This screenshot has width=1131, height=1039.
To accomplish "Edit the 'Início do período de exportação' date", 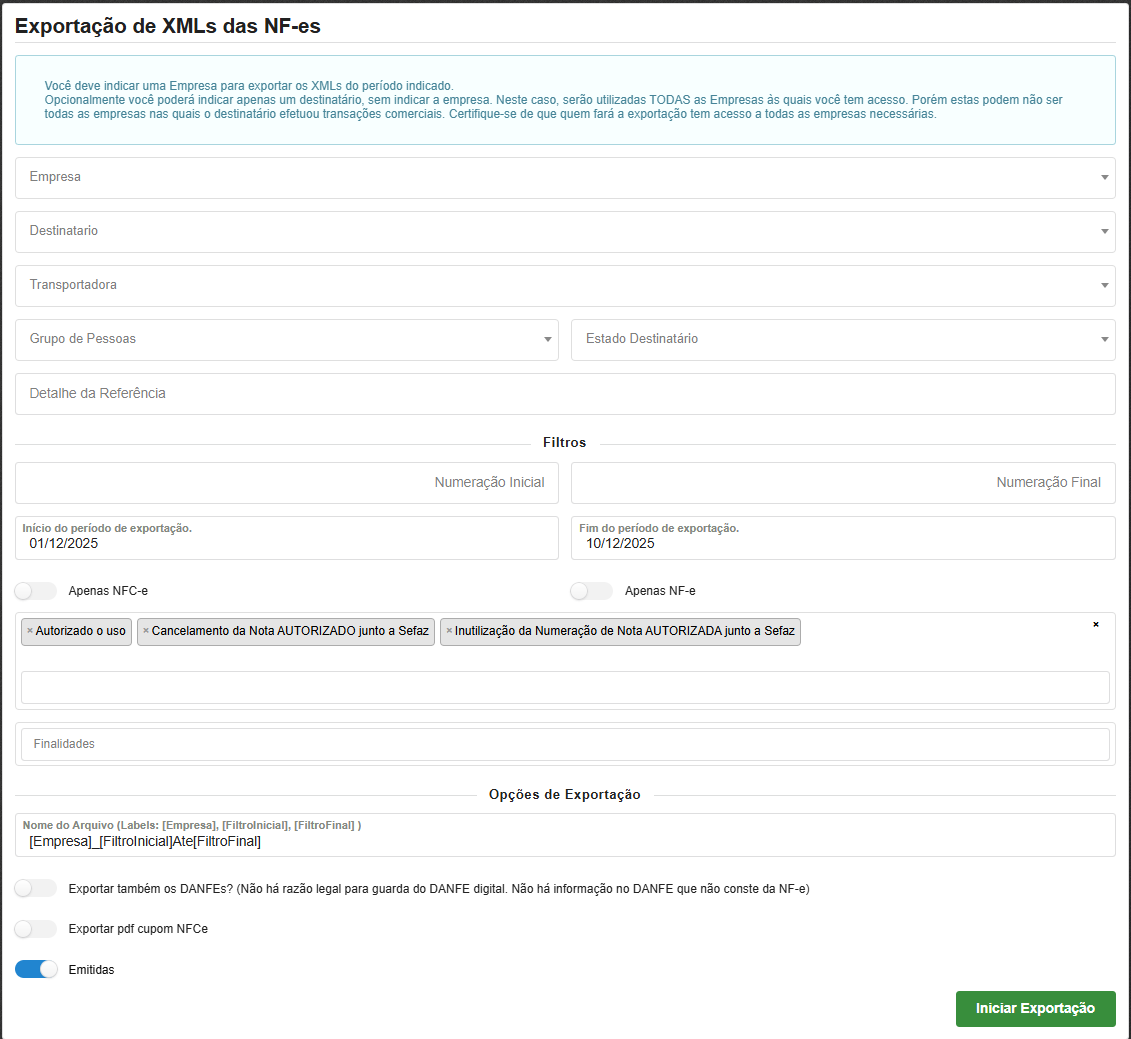I will coord(287,544).
